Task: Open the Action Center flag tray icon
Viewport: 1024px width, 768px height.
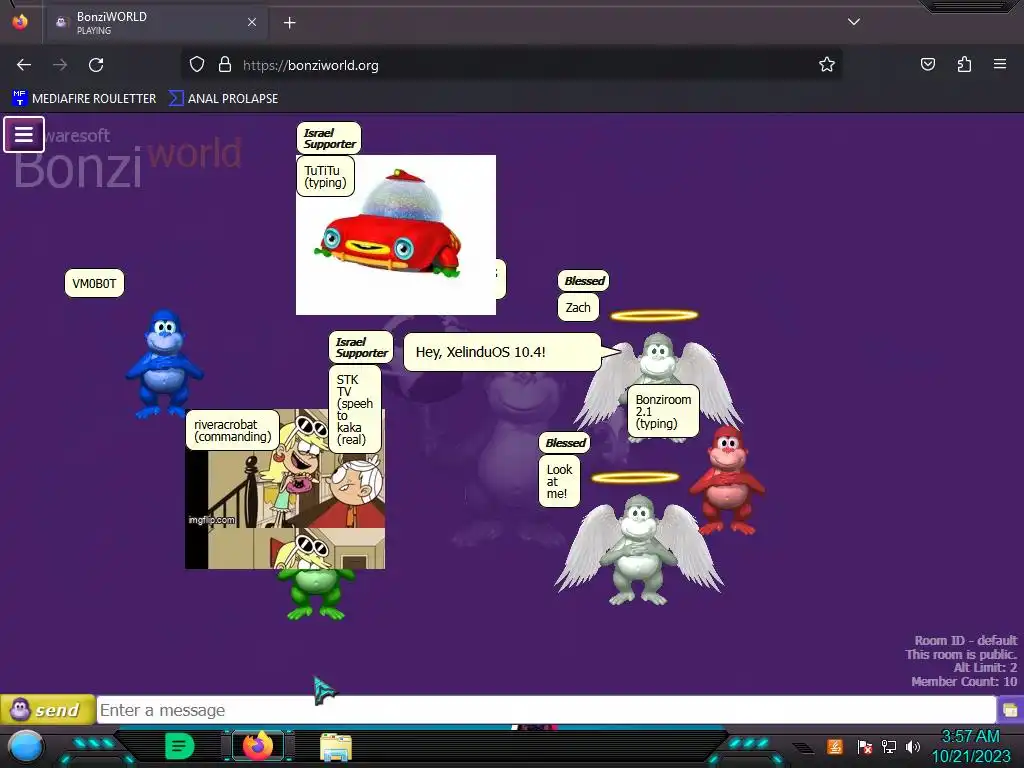Action: point(864,746)
